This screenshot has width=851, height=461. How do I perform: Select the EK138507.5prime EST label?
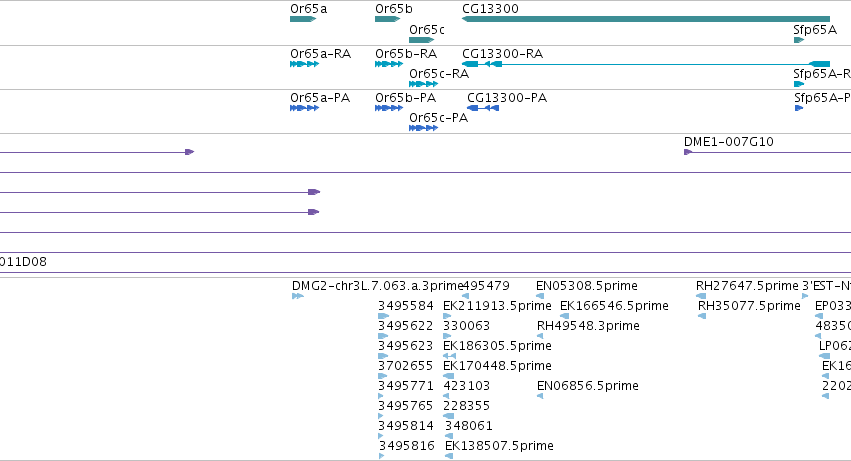pyautogui.click(x=499, y=446)
